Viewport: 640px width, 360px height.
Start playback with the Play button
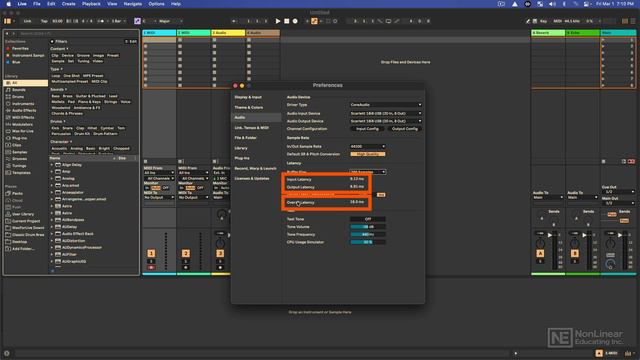(278, 21)
